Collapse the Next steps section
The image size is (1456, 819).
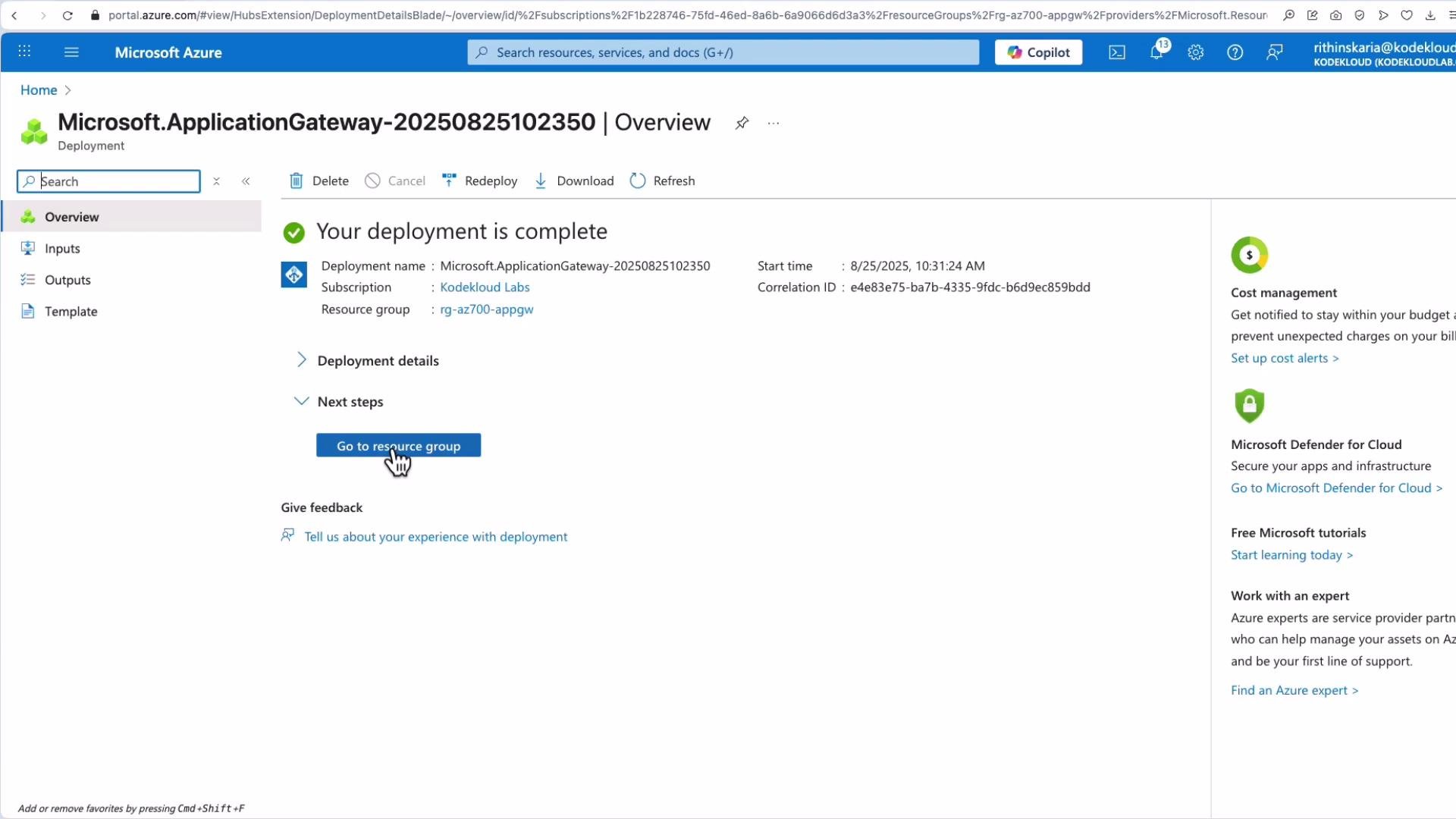[x=339, y=401]
